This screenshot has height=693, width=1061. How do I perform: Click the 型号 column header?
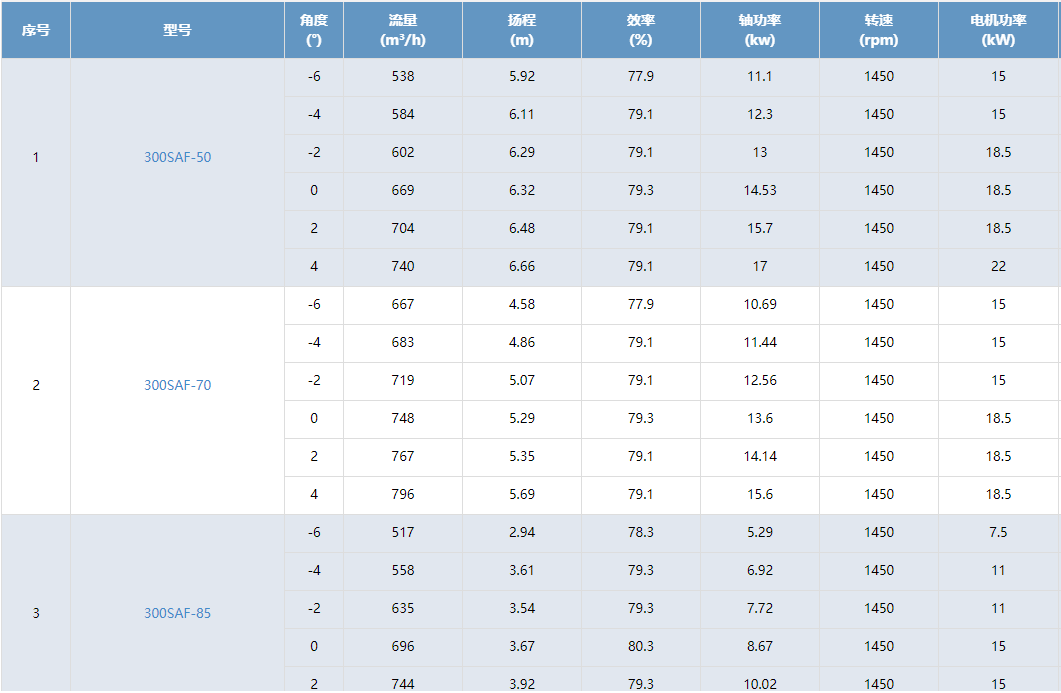(x=177, y=30)
